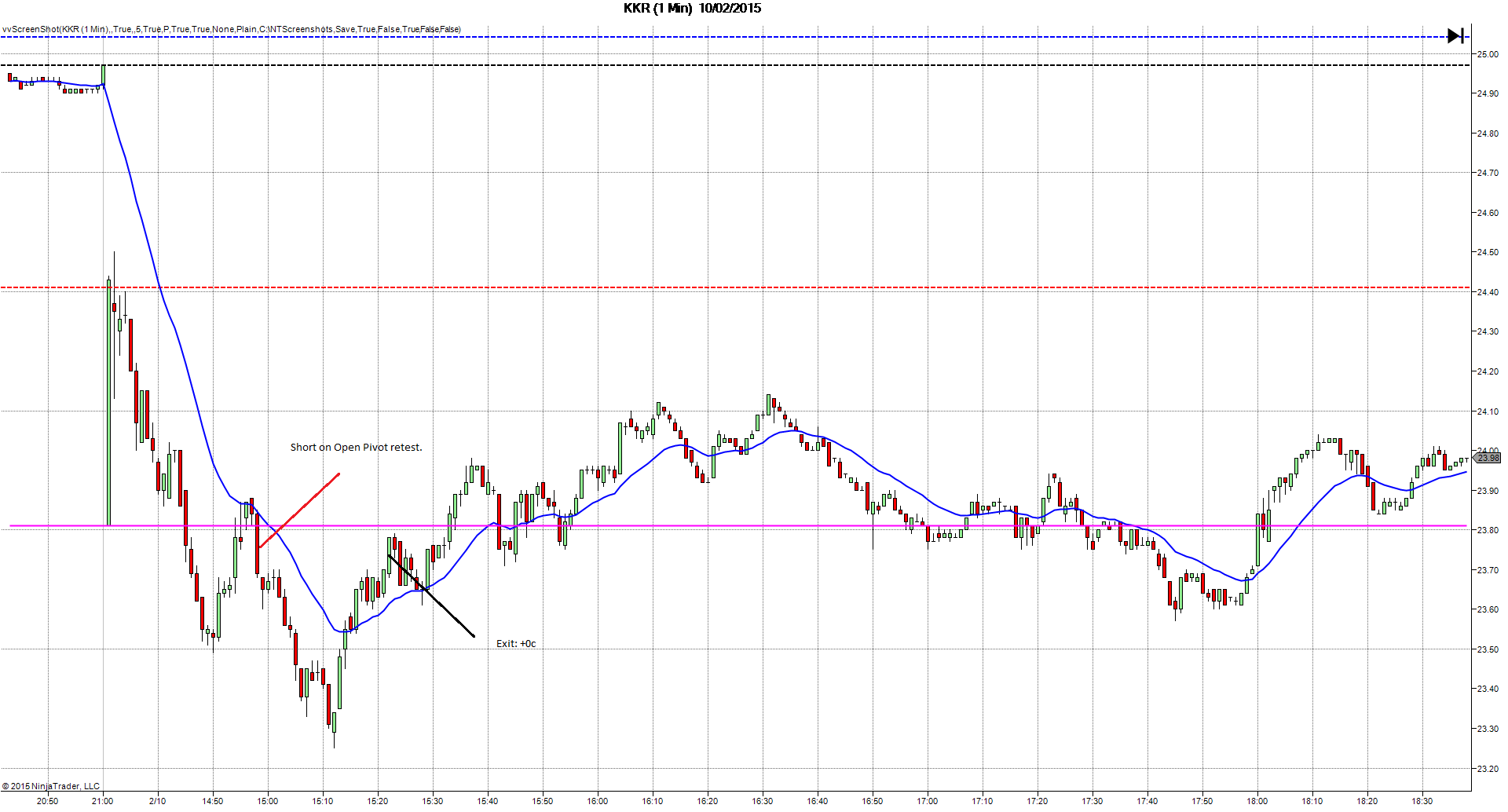Image resolution: width=1508 pixels, height=812 pixels.
Task: Click the 18:30 time axis label
Action: pos(1422,801)
